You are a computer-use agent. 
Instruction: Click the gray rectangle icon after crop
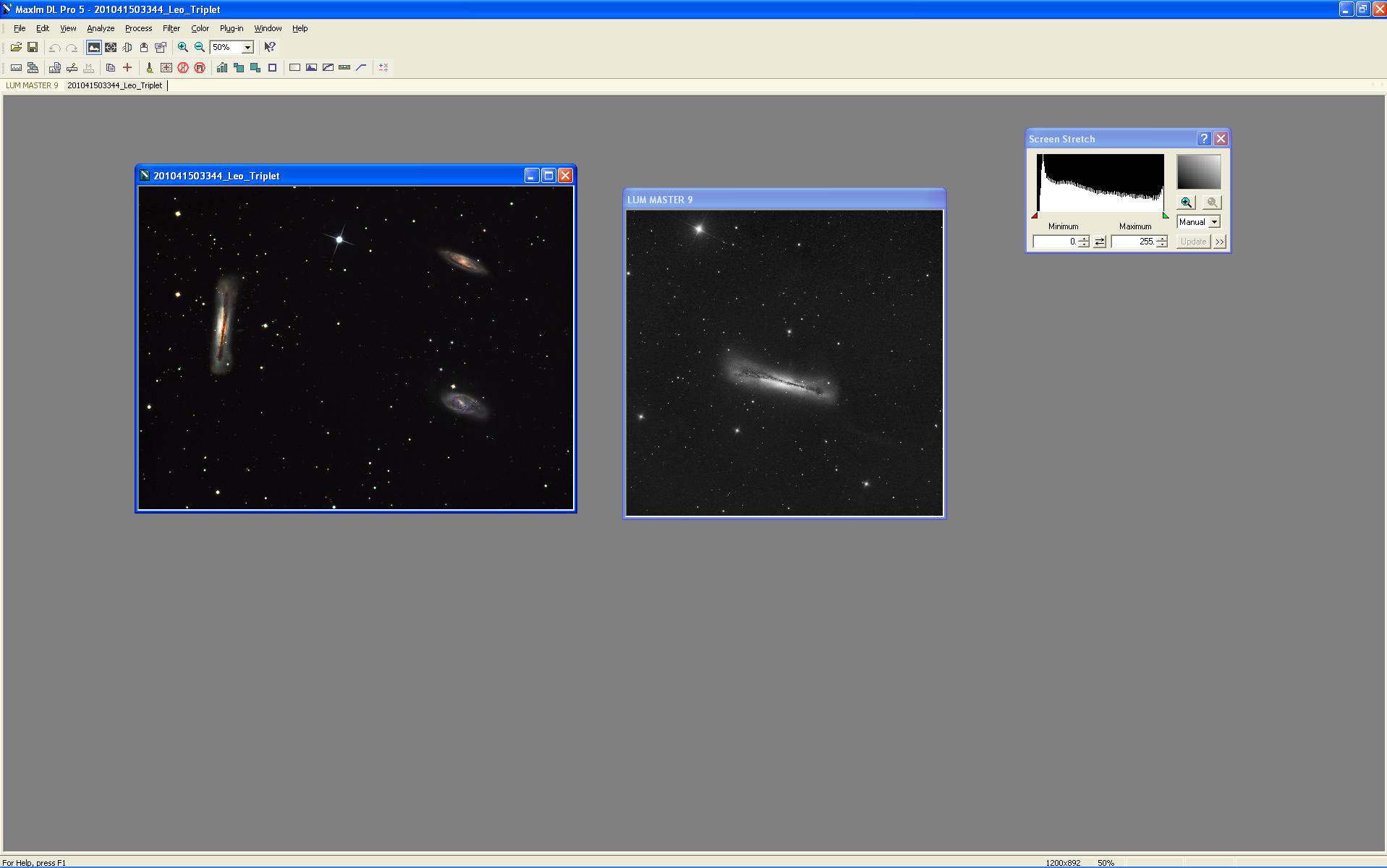(x=294, y=67)
